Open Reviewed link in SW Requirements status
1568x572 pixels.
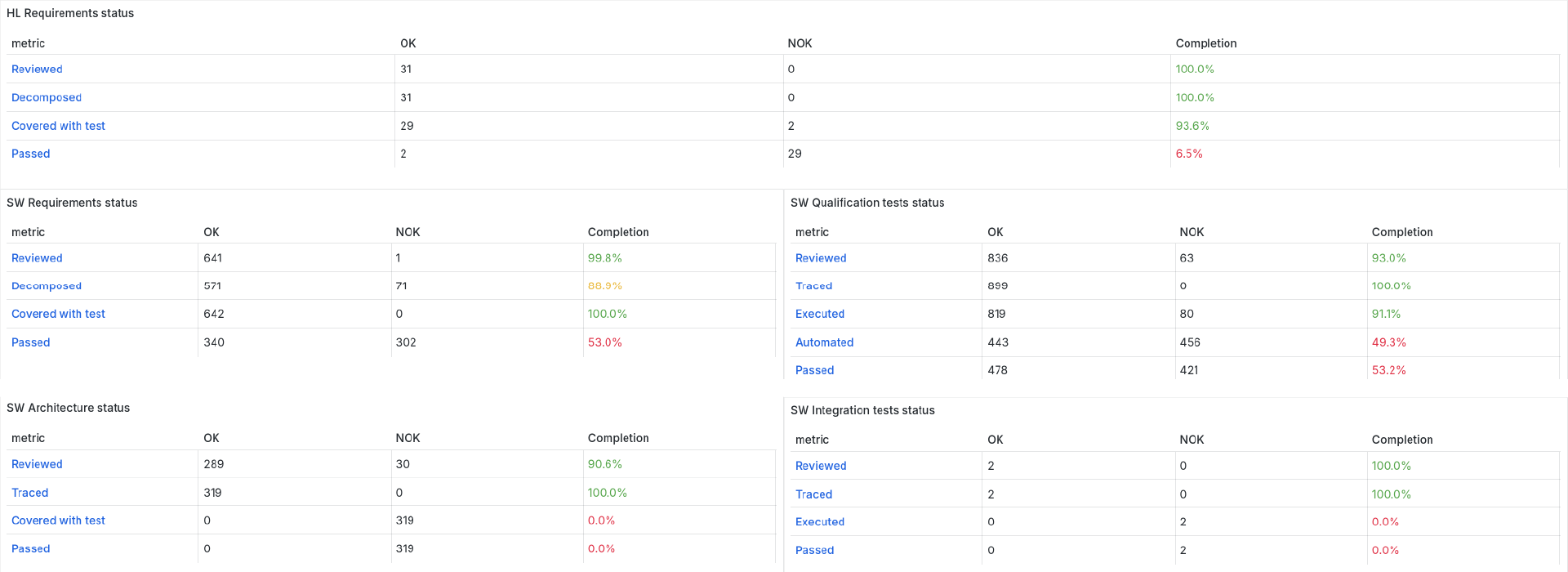coord(37,258)
